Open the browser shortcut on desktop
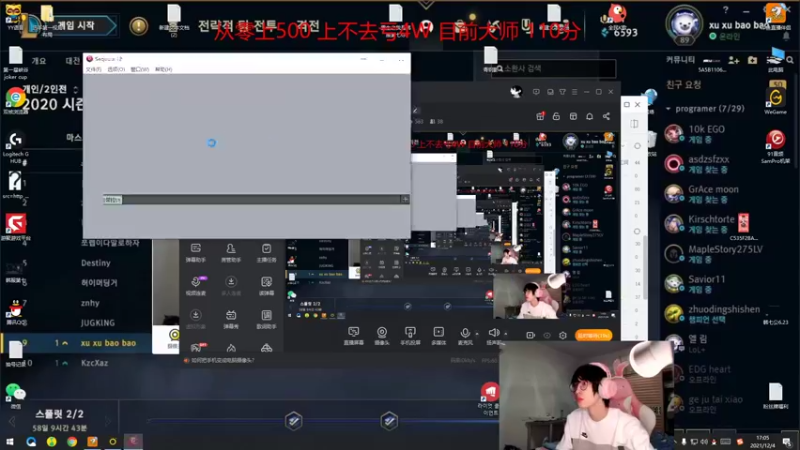The height and width of the screenshot is (450, 800). click(x=15, y=98)
